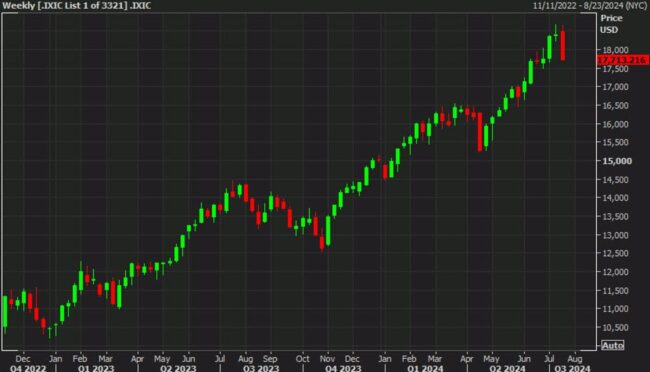Click the latest large red candlestick
The image size is (650, 372).
point(563,45)
